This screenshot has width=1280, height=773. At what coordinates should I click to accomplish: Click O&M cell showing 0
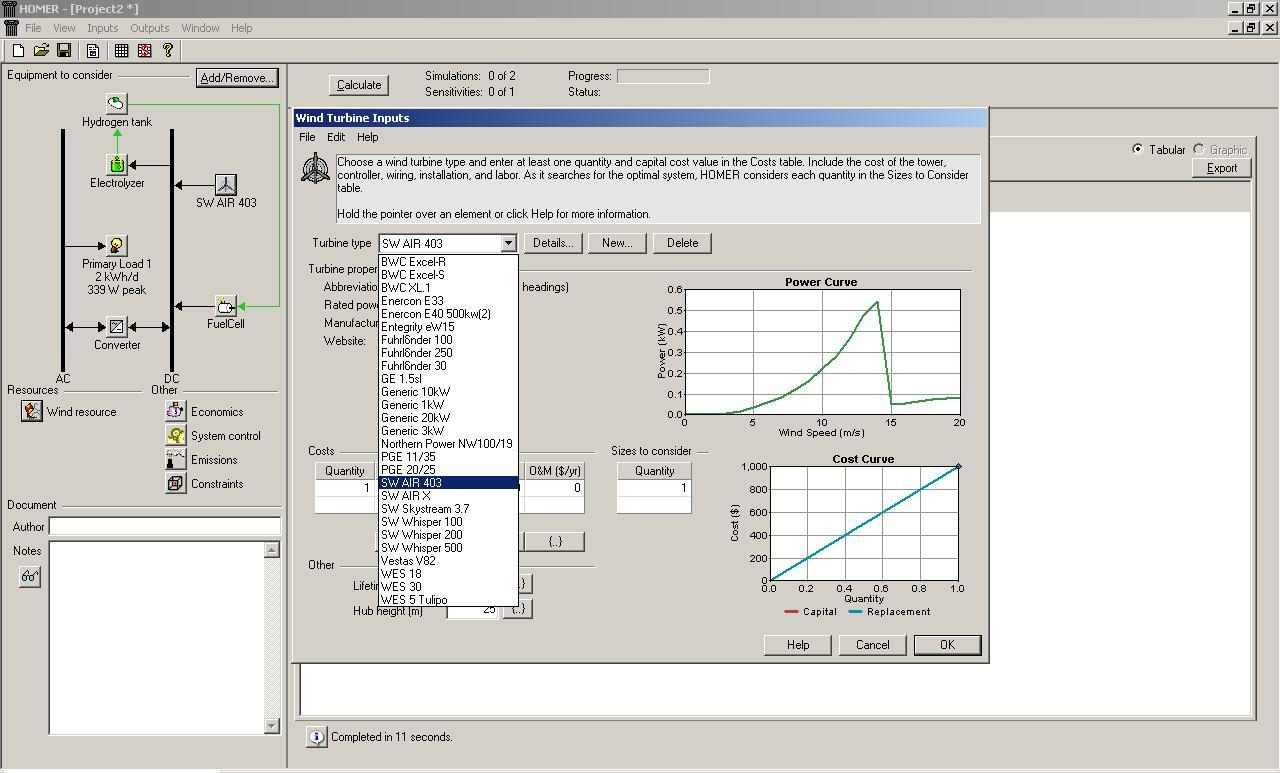coord(555,488)
